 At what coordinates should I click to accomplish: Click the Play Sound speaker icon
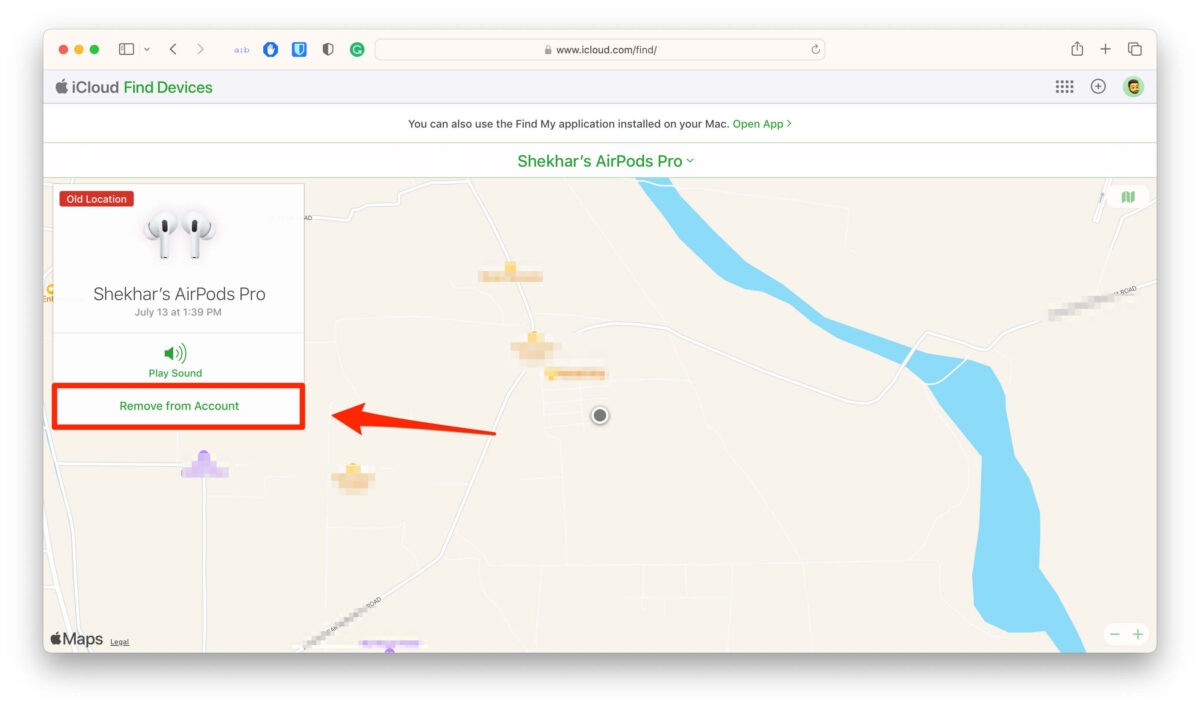click(176, 352)
